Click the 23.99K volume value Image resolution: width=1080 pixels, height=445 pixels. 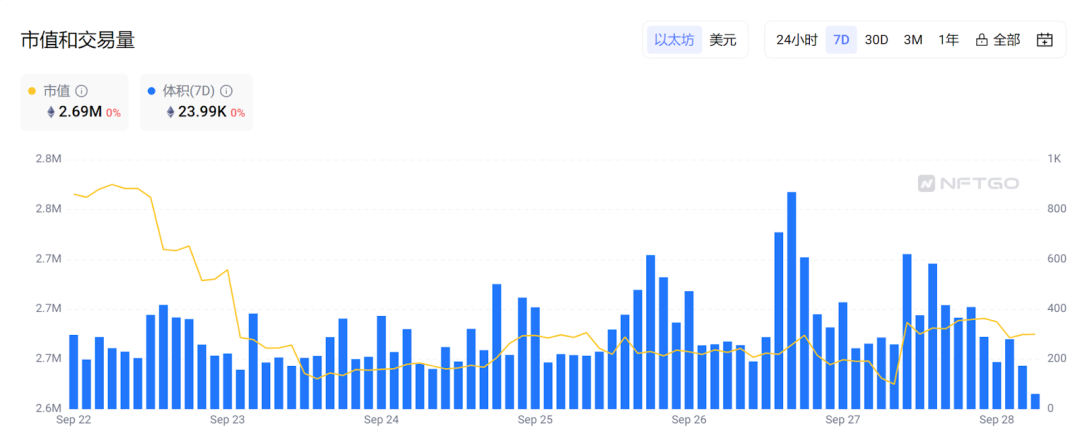tap(202, 112)
